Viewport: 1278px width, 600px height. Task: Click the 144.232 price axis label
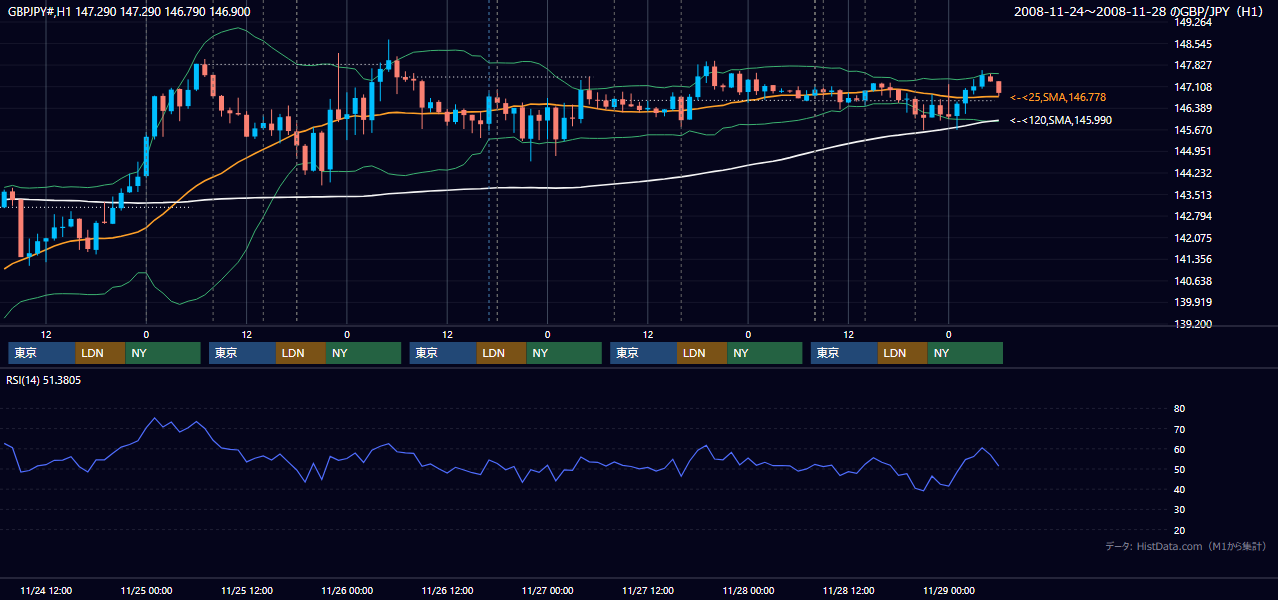[1193, 173]
